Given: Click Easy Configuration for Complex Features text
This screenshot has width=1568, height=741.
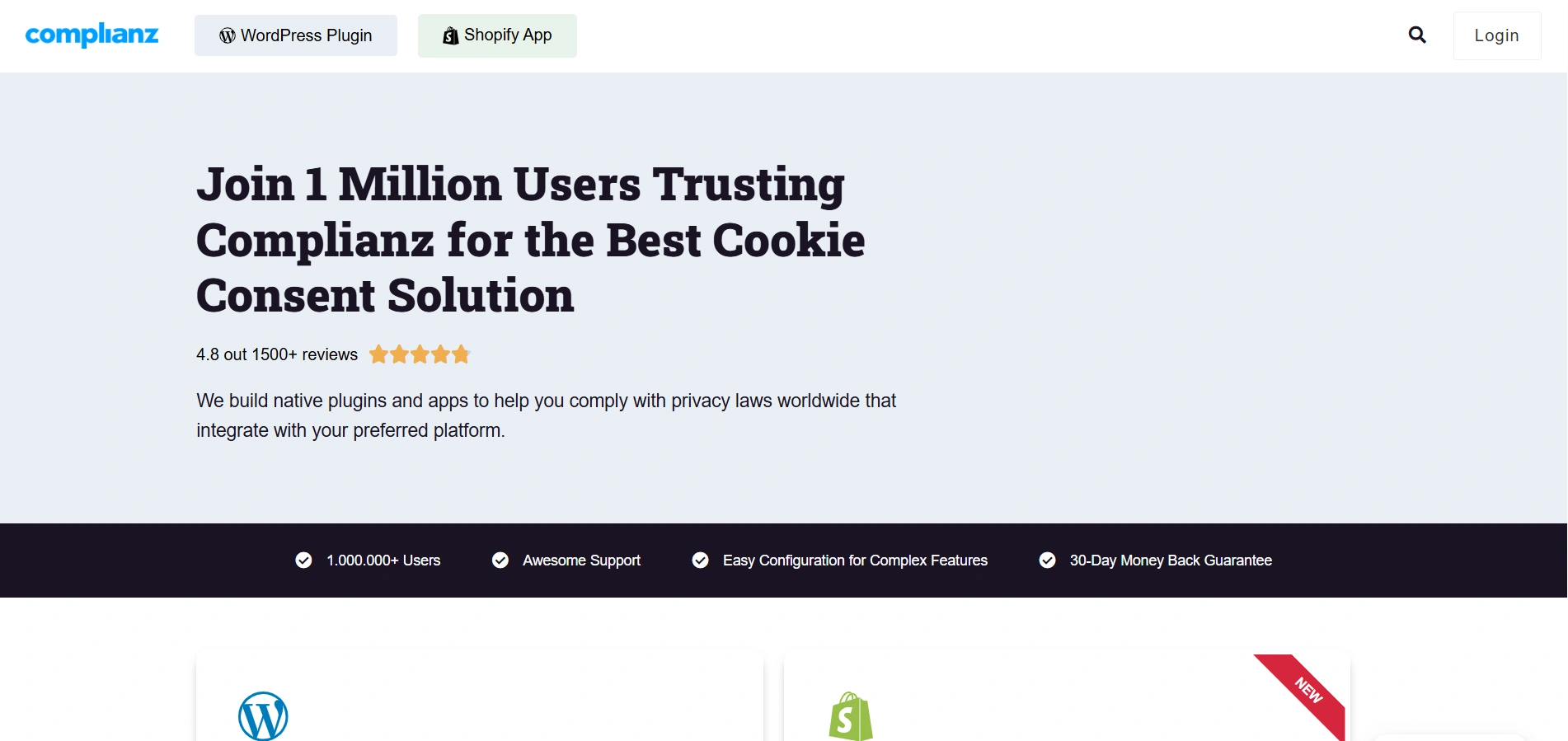Looking at the screenshot, I should pyautogui.click(x=855, y=560).
